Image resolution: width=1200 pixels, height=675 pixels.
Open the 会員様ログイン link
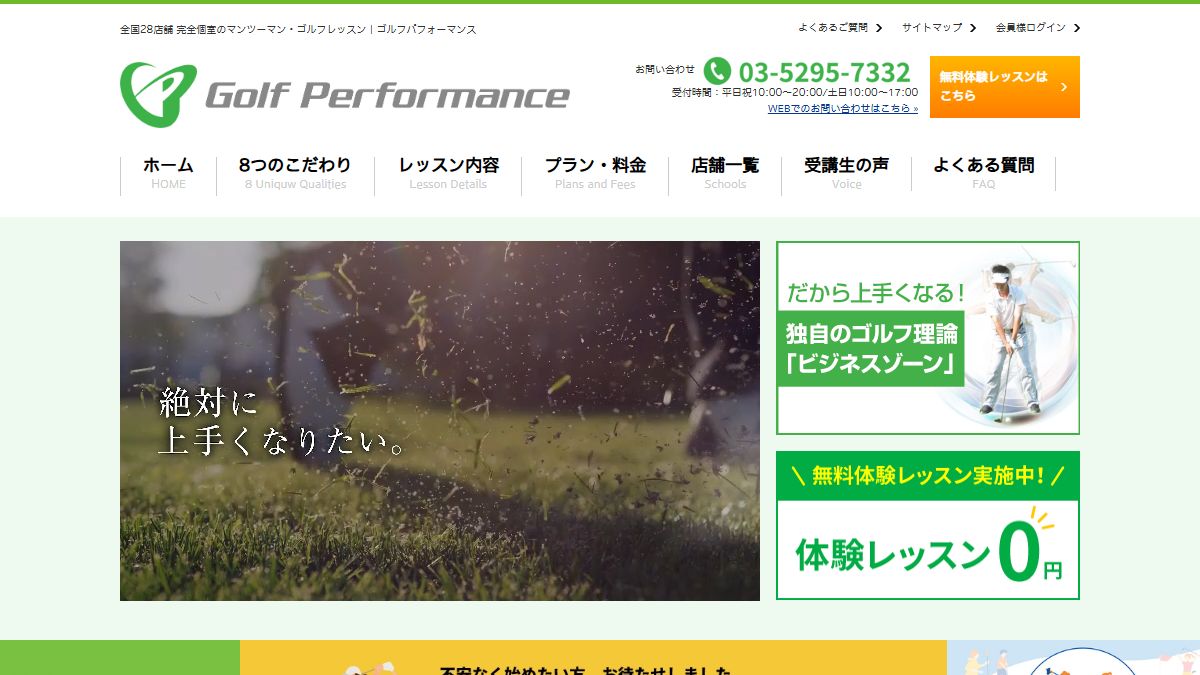coord(1031,28)
